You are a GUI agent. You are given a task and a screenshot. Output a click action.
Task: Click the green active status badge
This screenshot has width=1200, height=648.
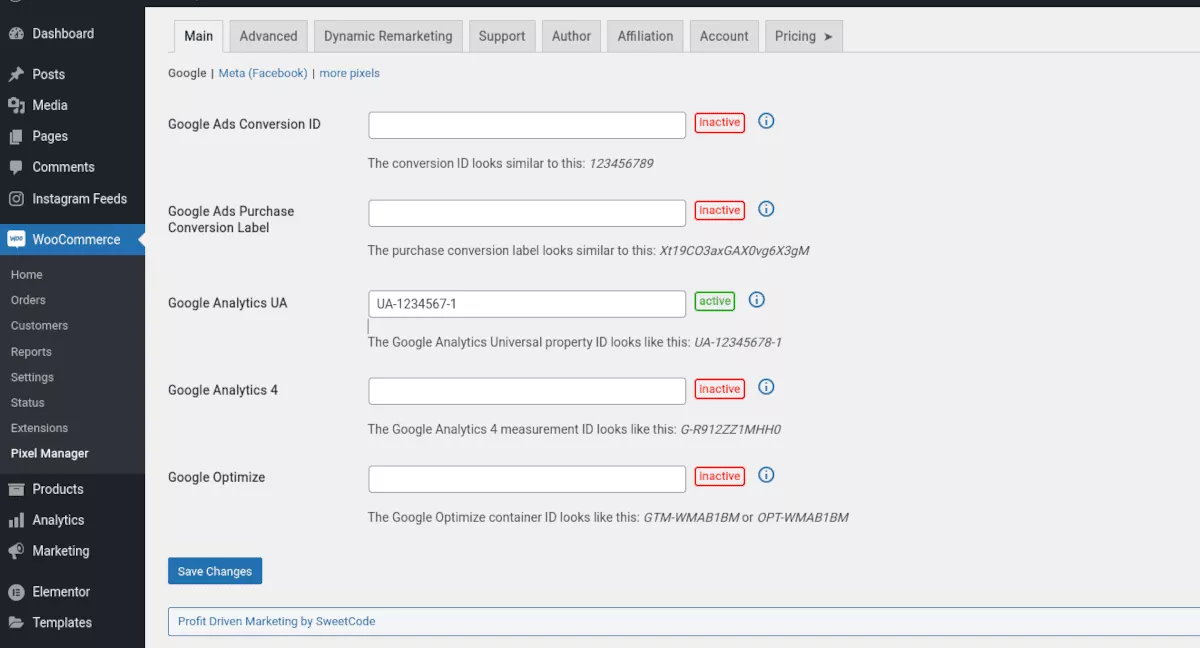715,302
